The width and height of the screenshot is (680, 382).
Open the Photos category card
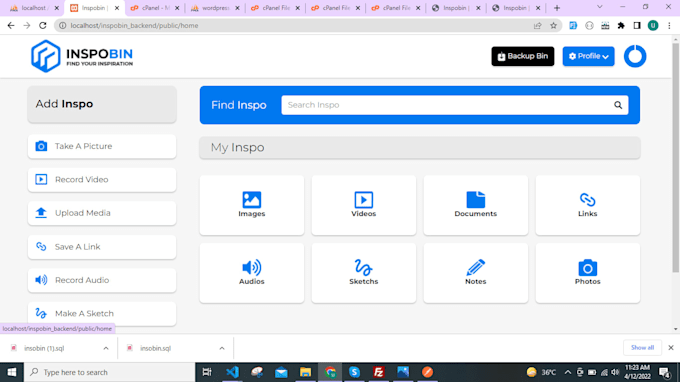tap(588, 273)
